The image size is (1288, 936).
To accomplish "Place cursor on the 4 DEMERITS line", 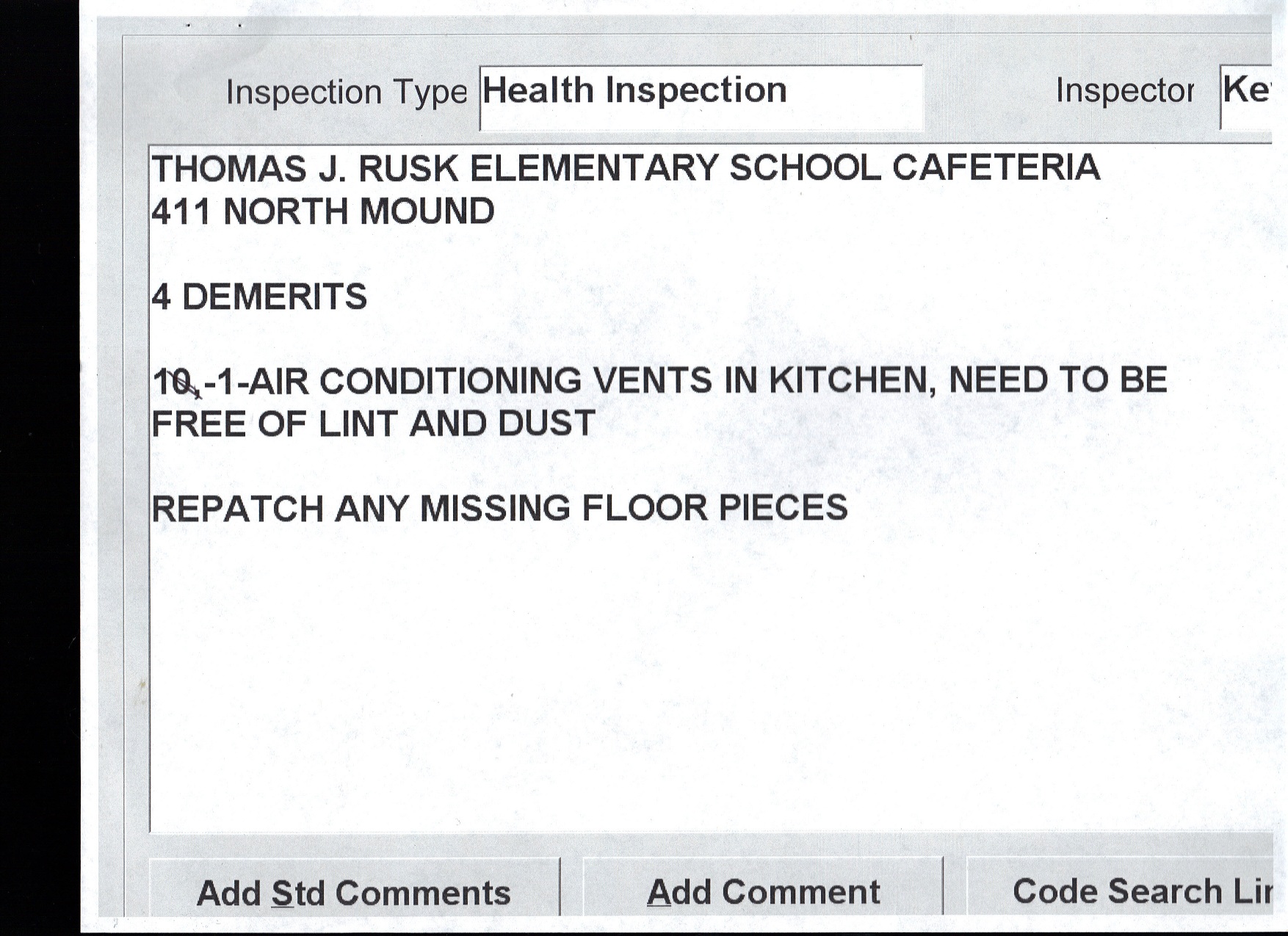I will (259, 297).
